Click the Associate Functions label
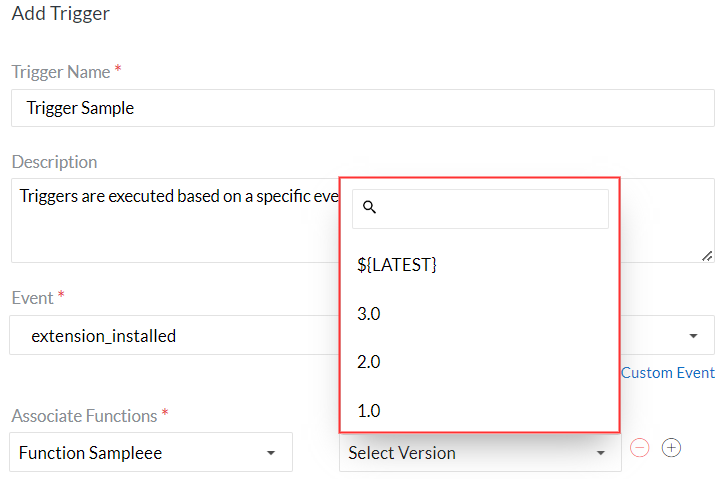Viewport: 725px width, 479px height. point(84,415)
